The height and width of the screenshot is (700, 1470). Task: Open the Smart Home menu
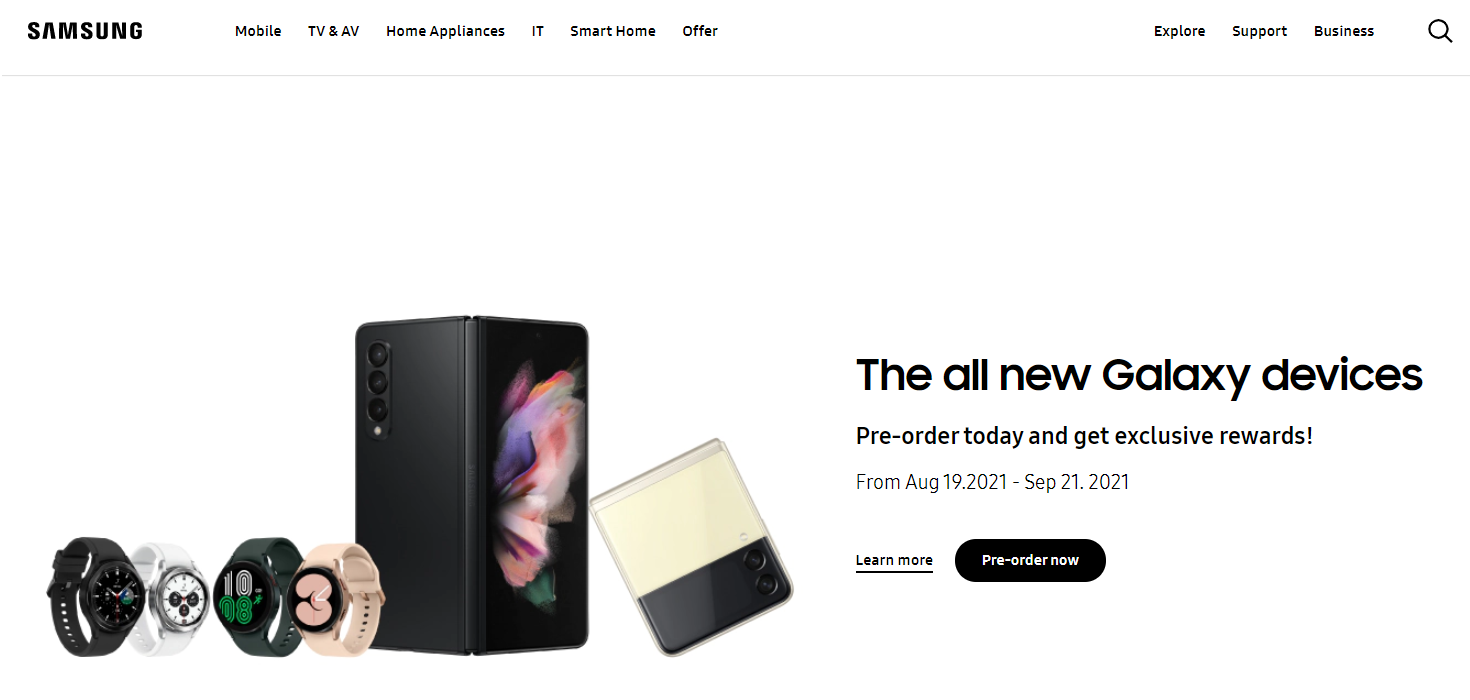(x=613, y=31)
